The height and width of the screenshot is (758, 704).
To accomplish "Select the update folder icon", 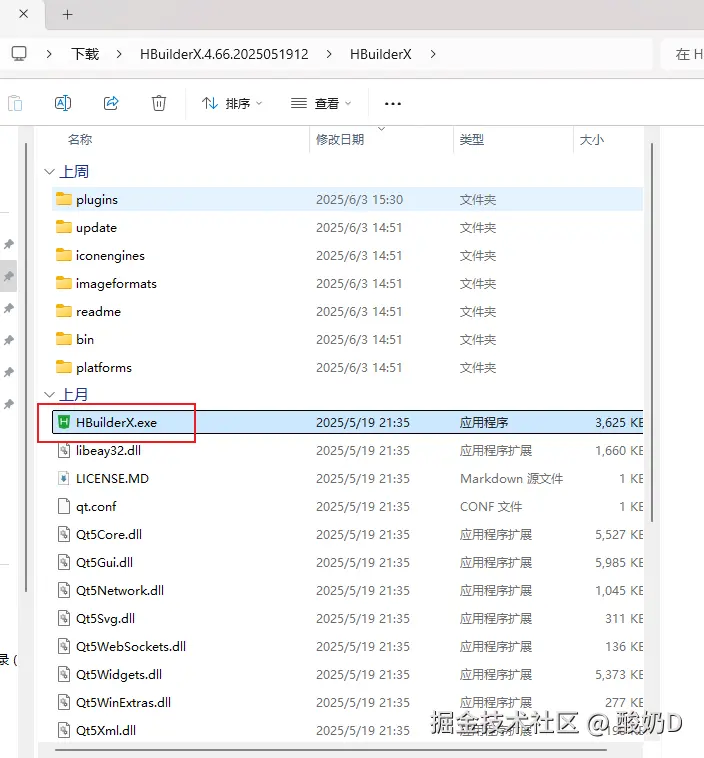I will click(64, 227).
